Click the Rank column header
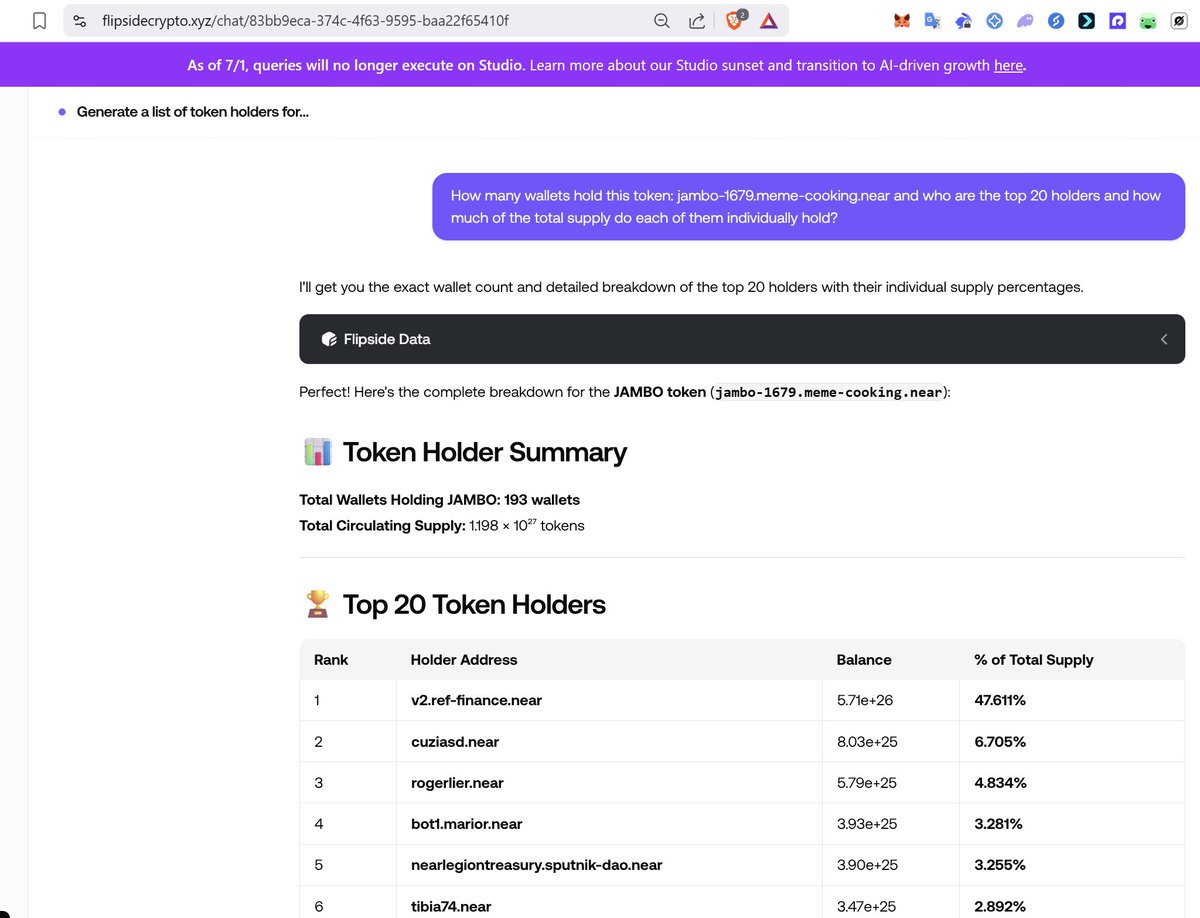This screenshot has width=1200, height=918. [331, 660]
